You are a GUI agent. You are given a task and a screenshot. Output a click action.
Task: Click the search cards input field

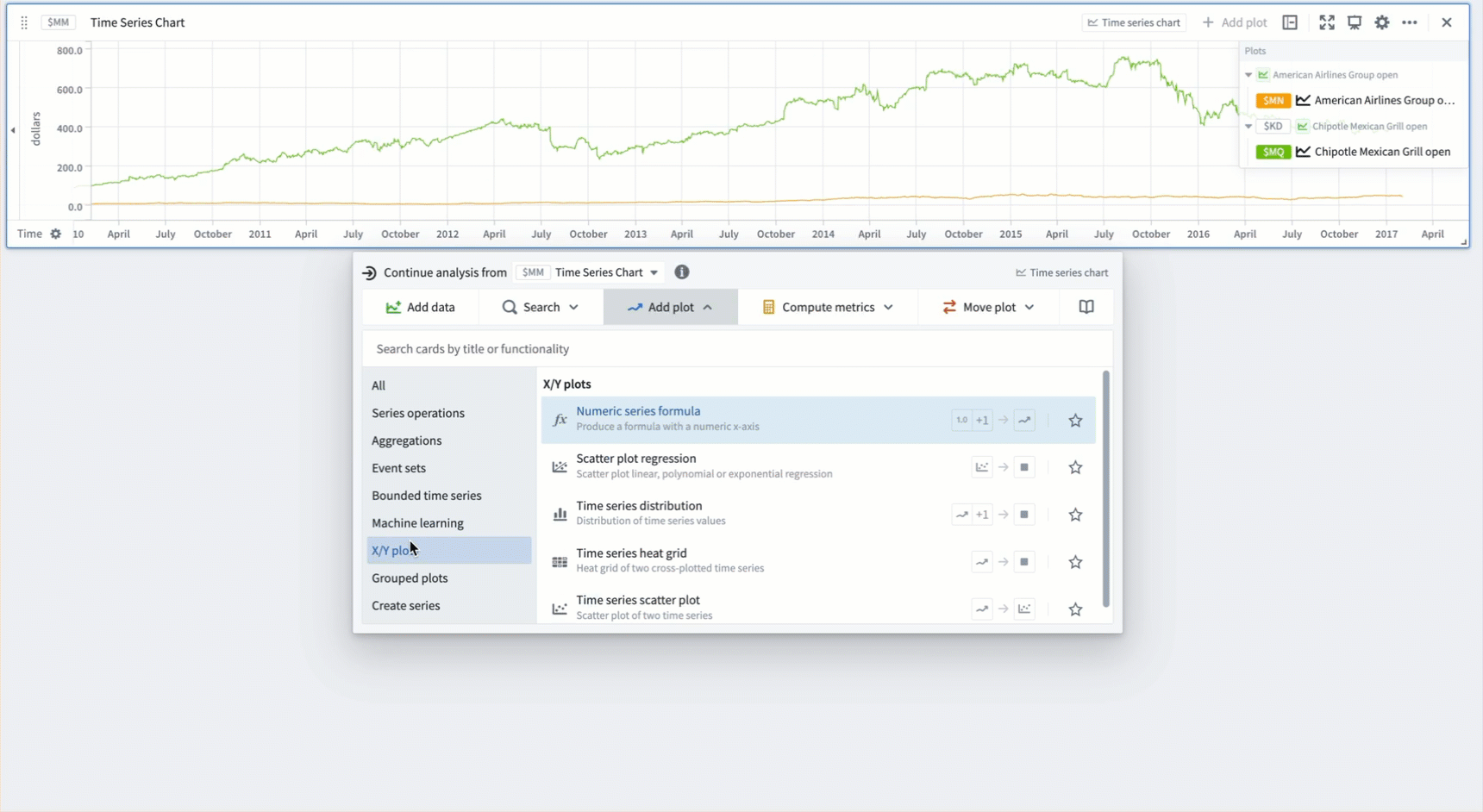point(737,349)
